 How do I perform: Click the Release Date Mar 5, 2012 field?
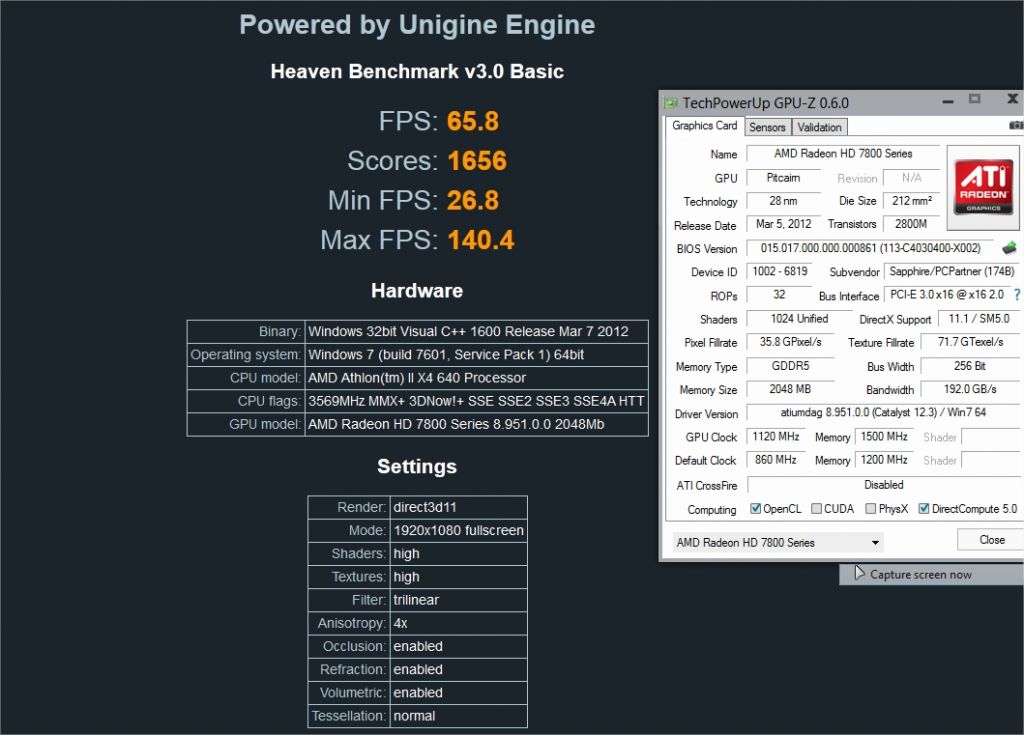(x=783, y=224)
